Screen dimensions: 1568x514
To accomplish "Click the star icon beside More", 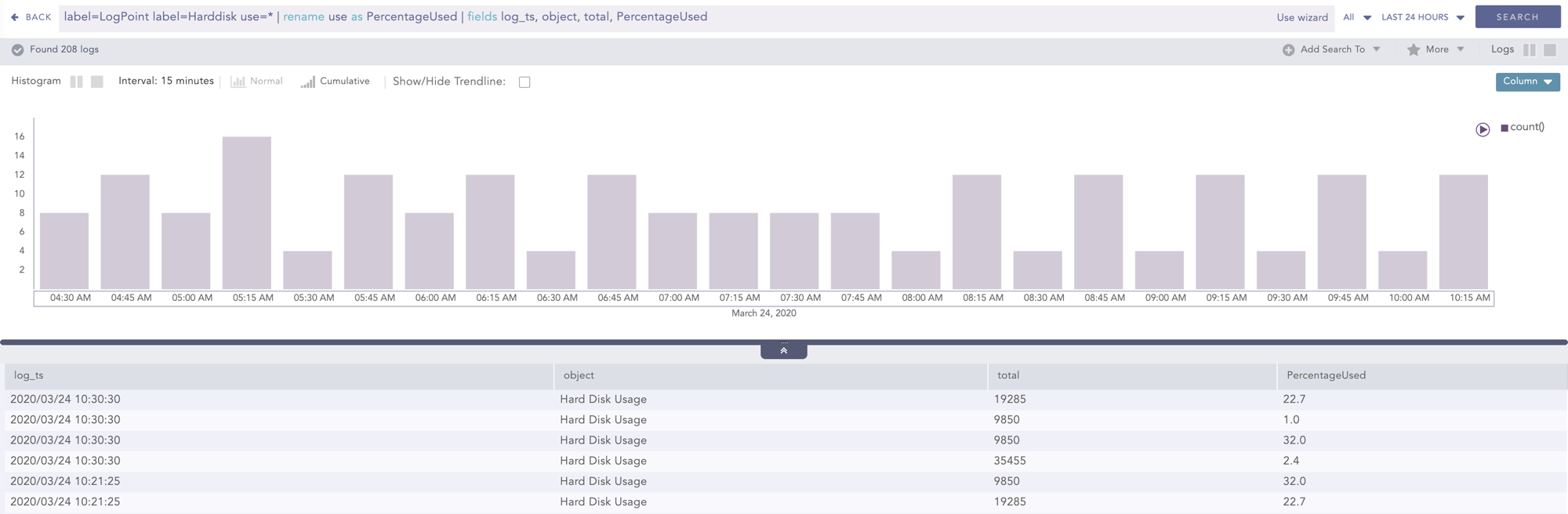I will click(1413, 50).
